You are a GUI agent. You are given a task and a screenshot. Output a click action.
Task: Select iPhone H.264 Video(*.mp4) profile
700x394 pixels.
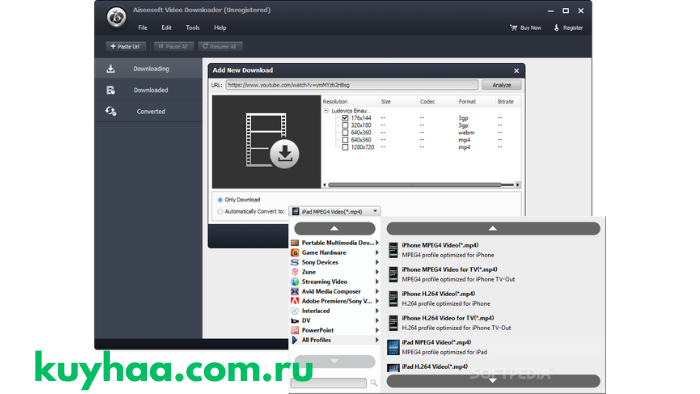[493, 299]
